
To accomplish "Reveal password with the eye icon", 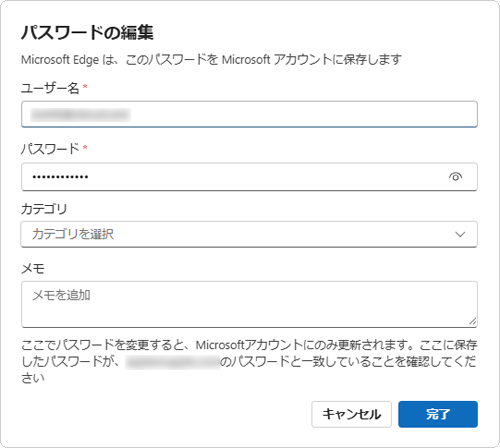I will tap(455, 177).
